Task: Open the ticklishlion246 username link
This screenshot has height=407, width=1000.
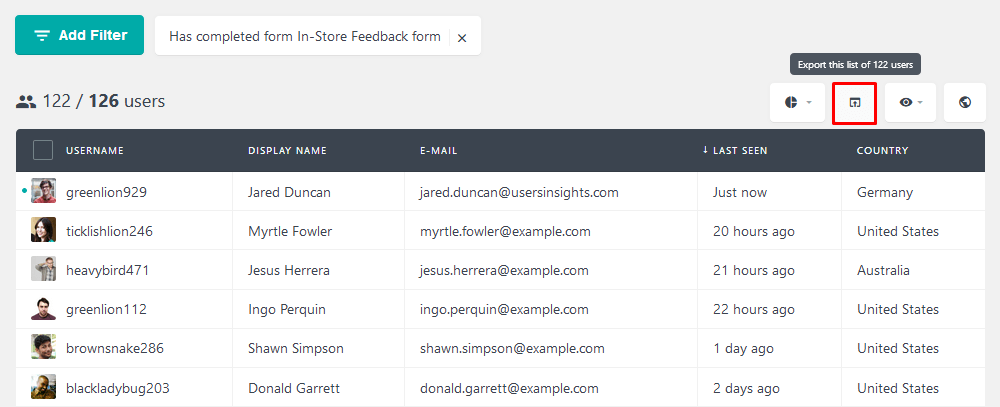Action: 110,231
